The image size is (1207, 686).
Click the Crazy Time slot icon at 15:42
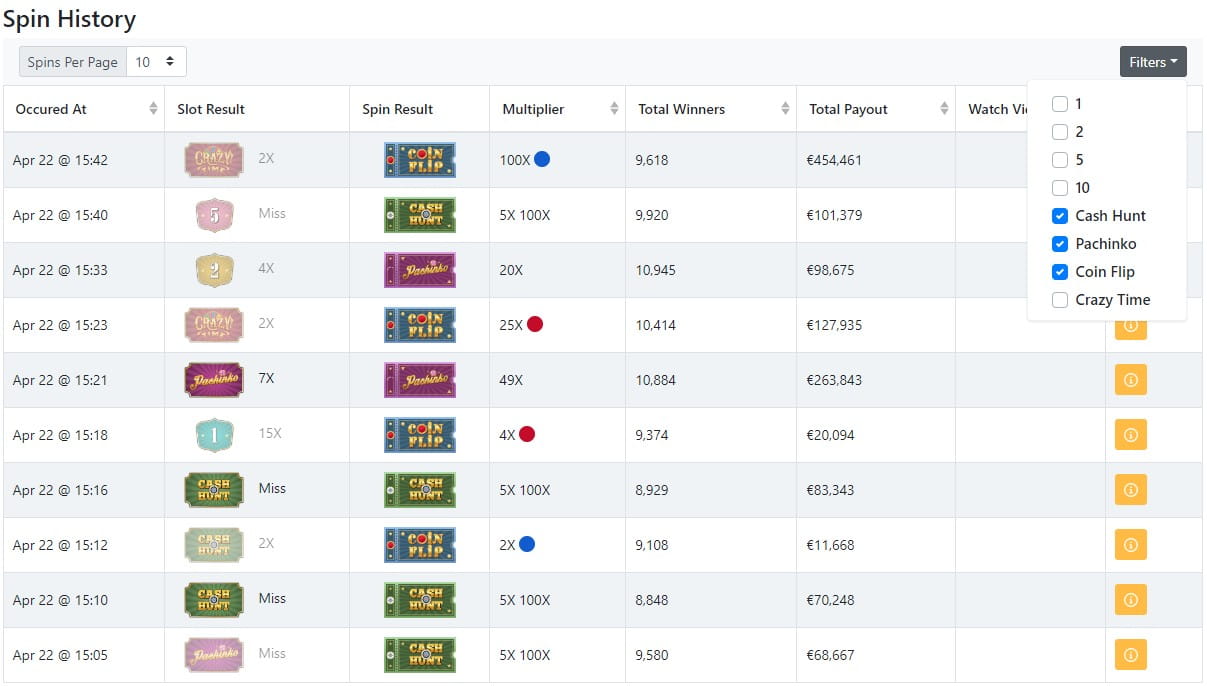point(214,160)
